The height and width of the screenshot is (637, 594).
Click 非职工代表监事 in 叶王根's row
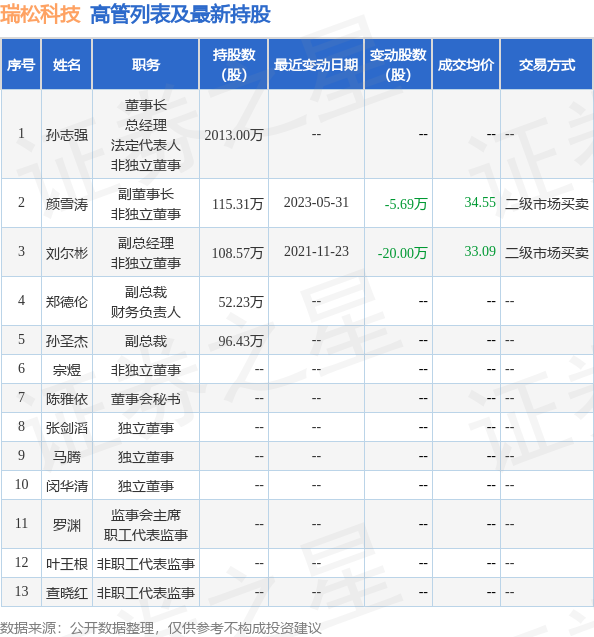pos(146,564)
